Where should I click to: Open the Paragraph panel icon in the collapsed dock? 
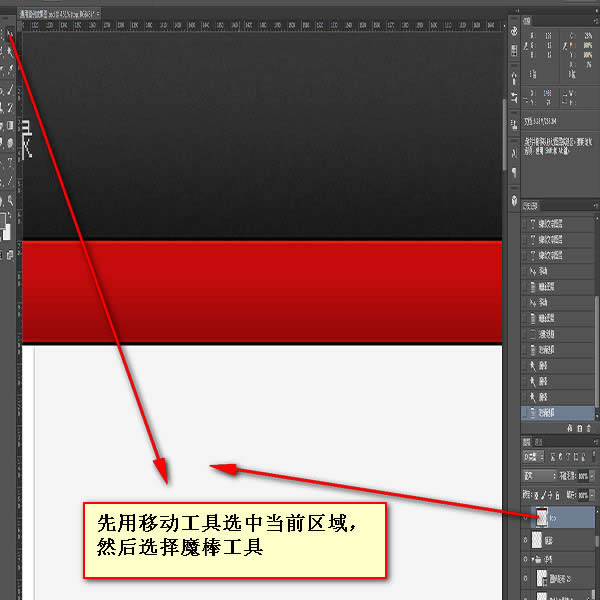(514, 172)
